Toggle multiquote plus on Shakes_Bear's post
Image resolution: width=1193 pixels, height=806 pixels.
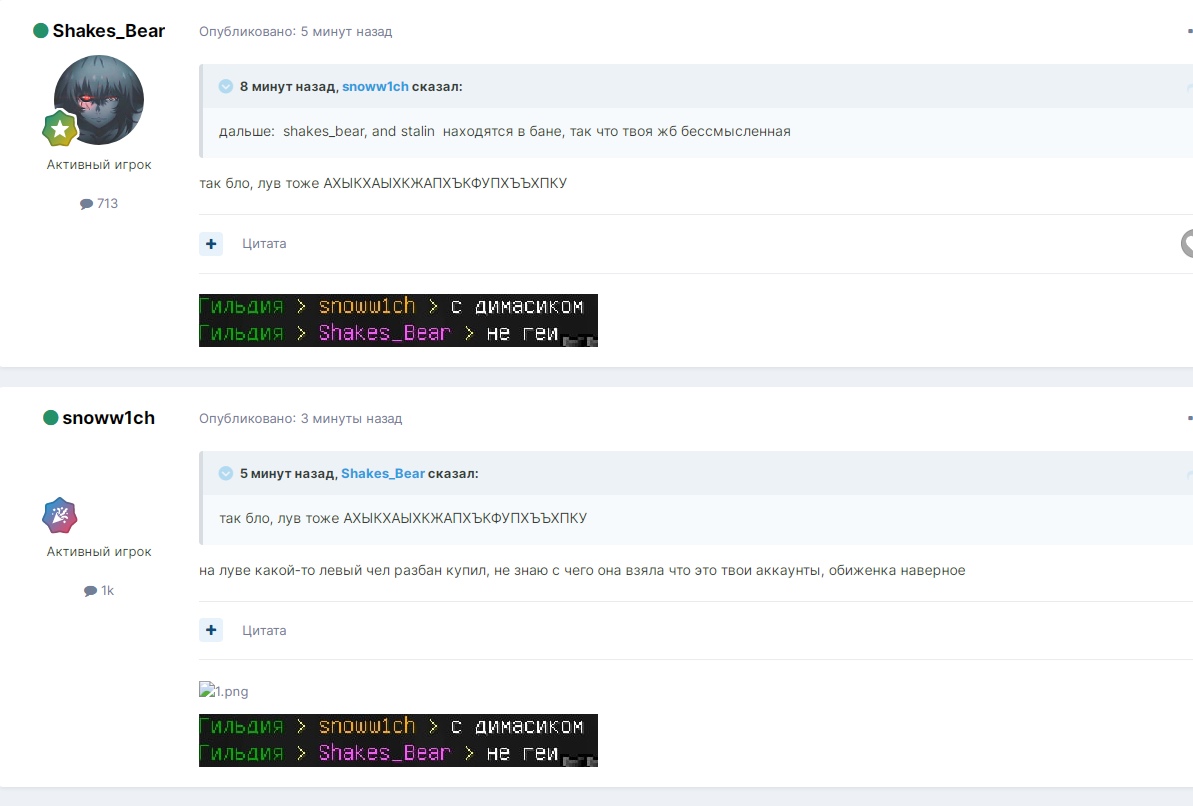[211, 244]
